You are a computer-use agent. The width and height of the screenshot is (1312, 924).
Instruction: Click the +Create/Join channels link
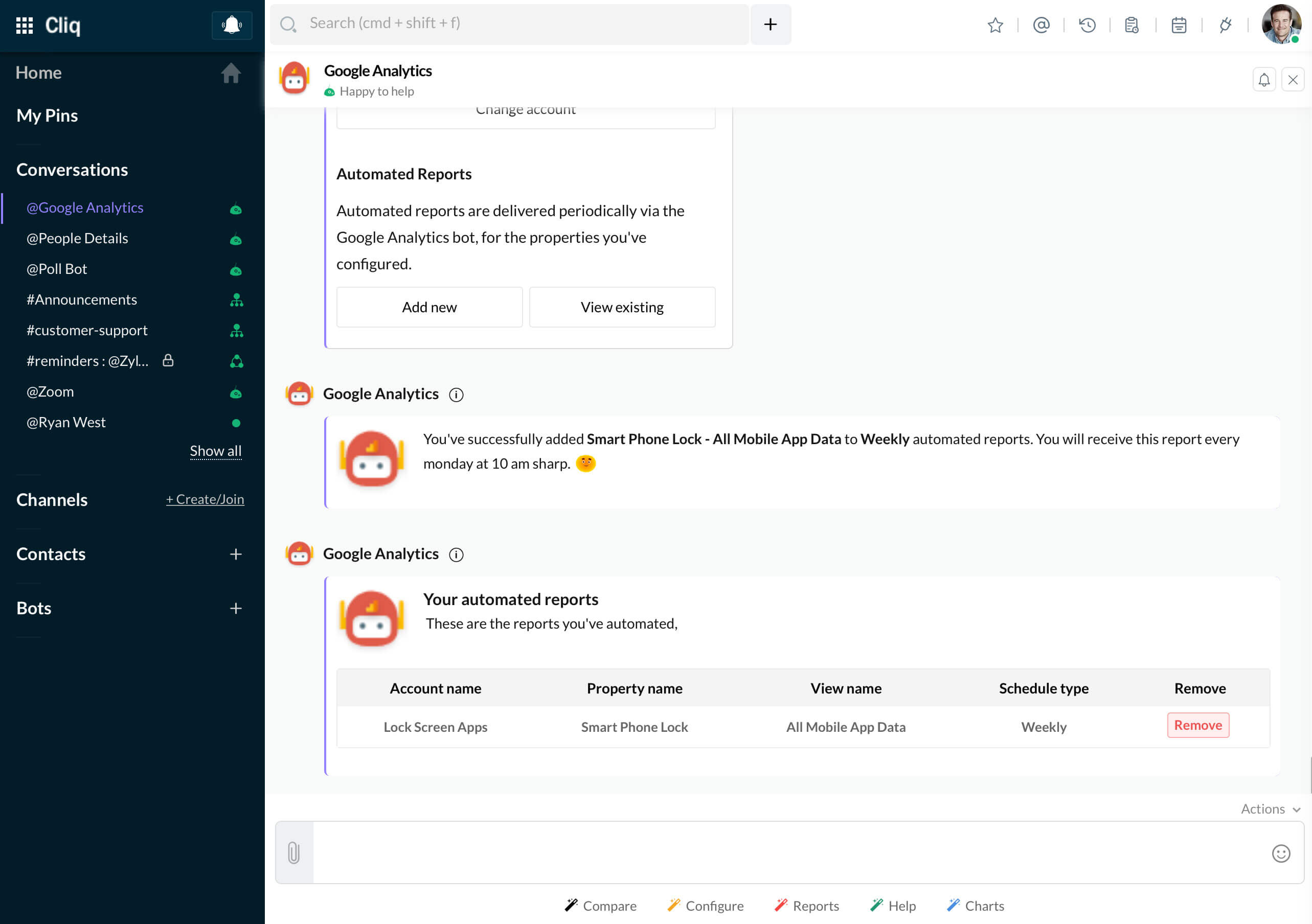(205, 500)
